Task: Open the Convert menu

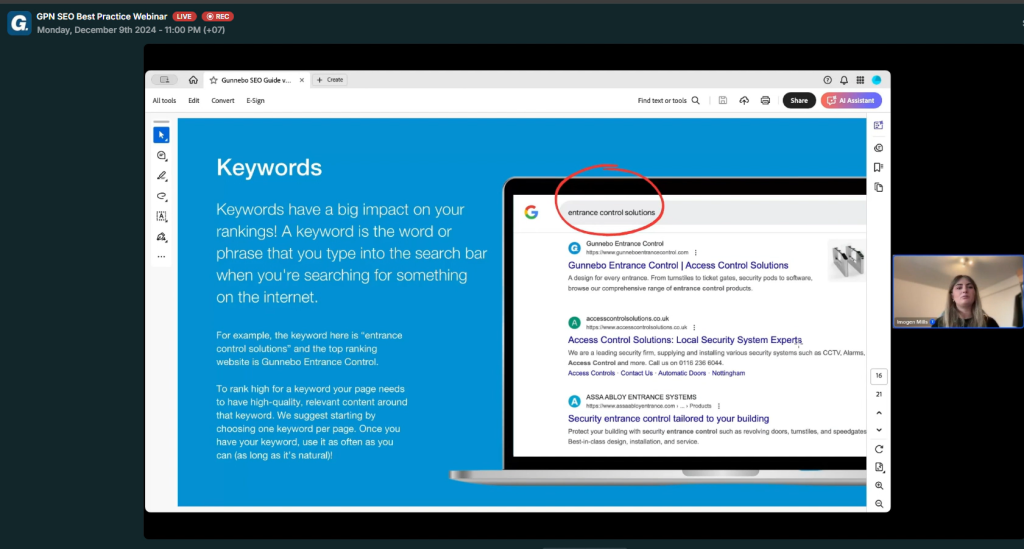Action: click(223, 101)
